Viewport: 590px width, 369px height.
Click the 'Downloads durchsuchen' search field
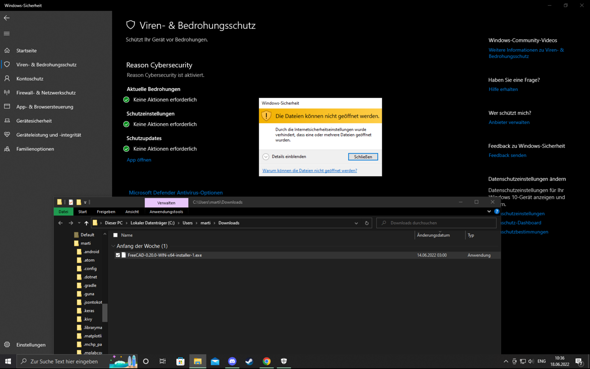tap(436, 223)
